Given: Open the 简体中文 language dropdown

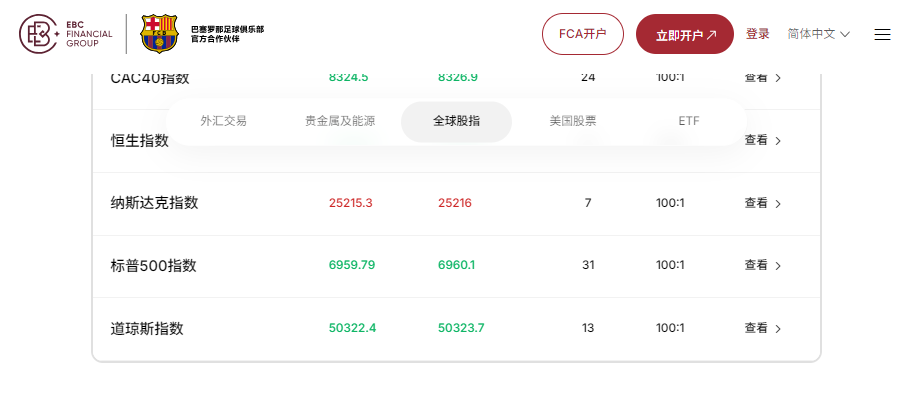Looking at the screenshot, I should [x=818, y=34].
